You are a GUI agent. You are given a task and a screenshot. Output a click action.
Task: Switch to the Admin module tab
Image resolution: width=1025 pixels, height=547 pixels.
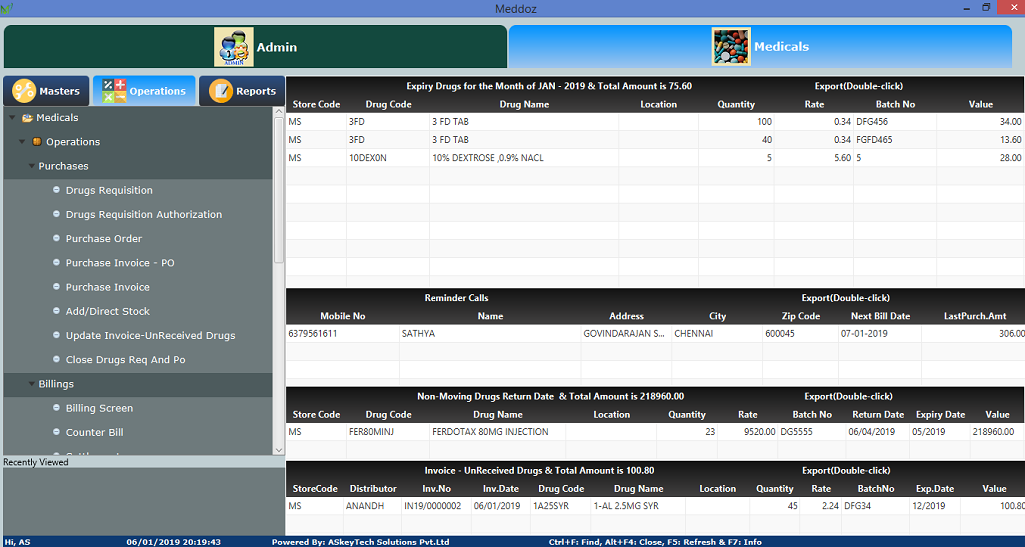(255, 47)
